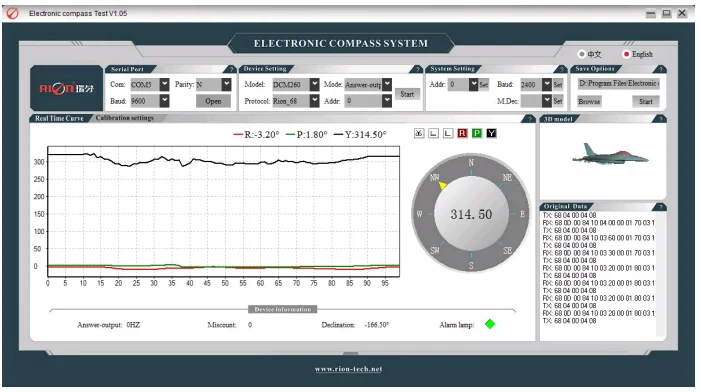Click the scissors icon above the compass
The height and width of the screenshot is (392, 701).
pos(419,133)
